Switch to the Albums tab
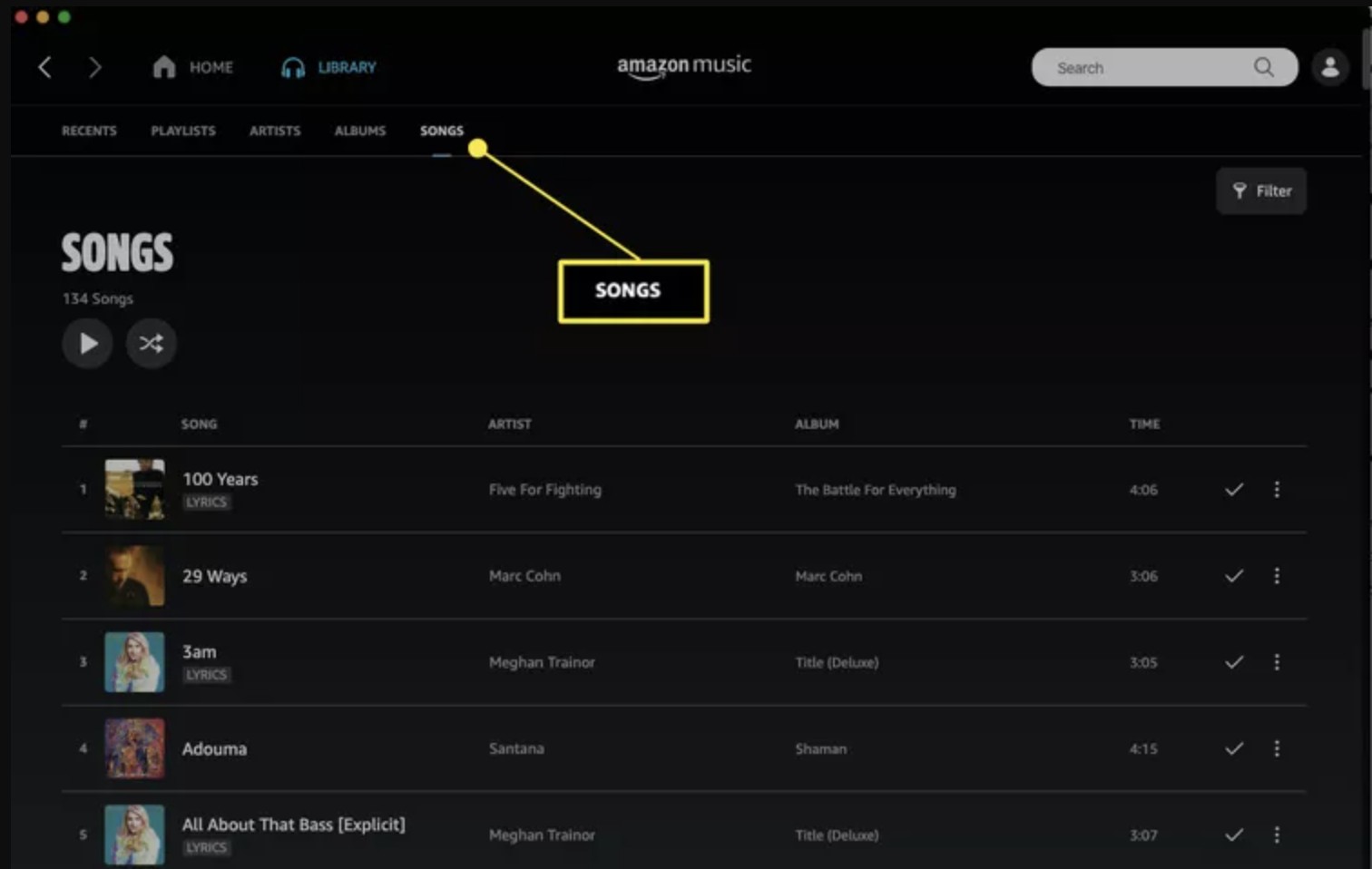The width and height of the screenshot is (1372, 869). (360, 131)
